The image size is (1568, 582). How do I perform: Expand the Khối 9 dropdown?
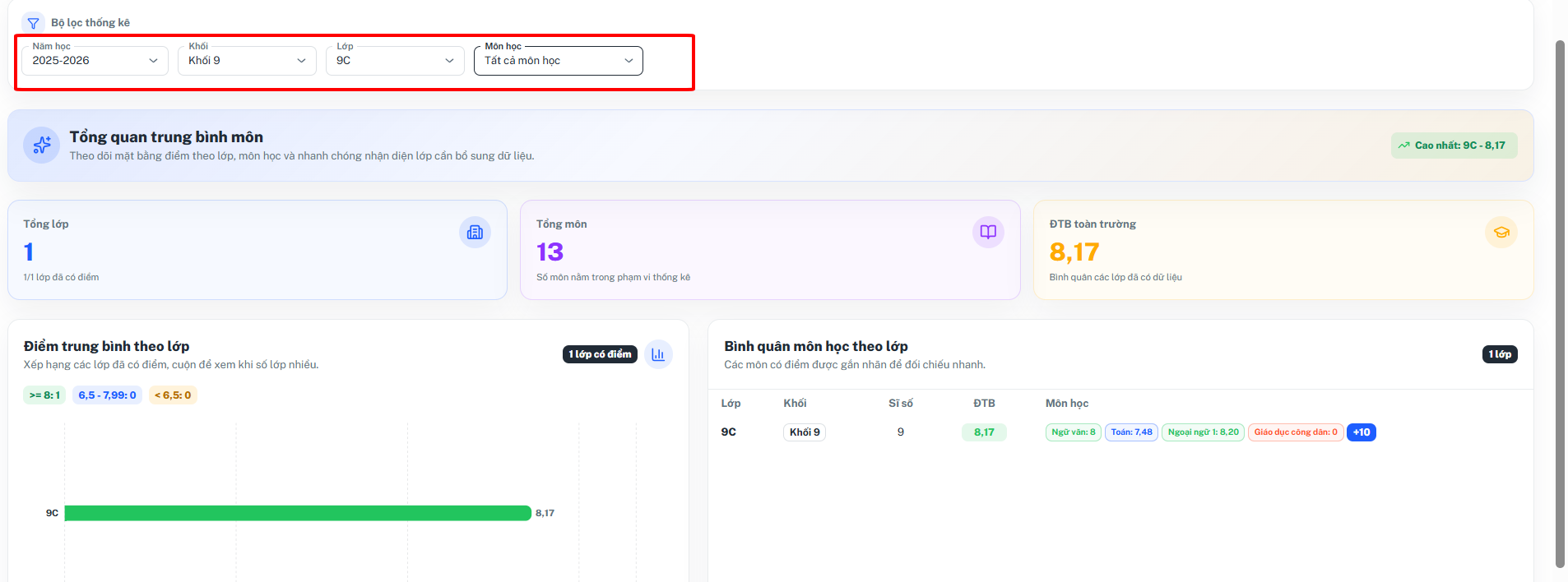click(247, 60)
